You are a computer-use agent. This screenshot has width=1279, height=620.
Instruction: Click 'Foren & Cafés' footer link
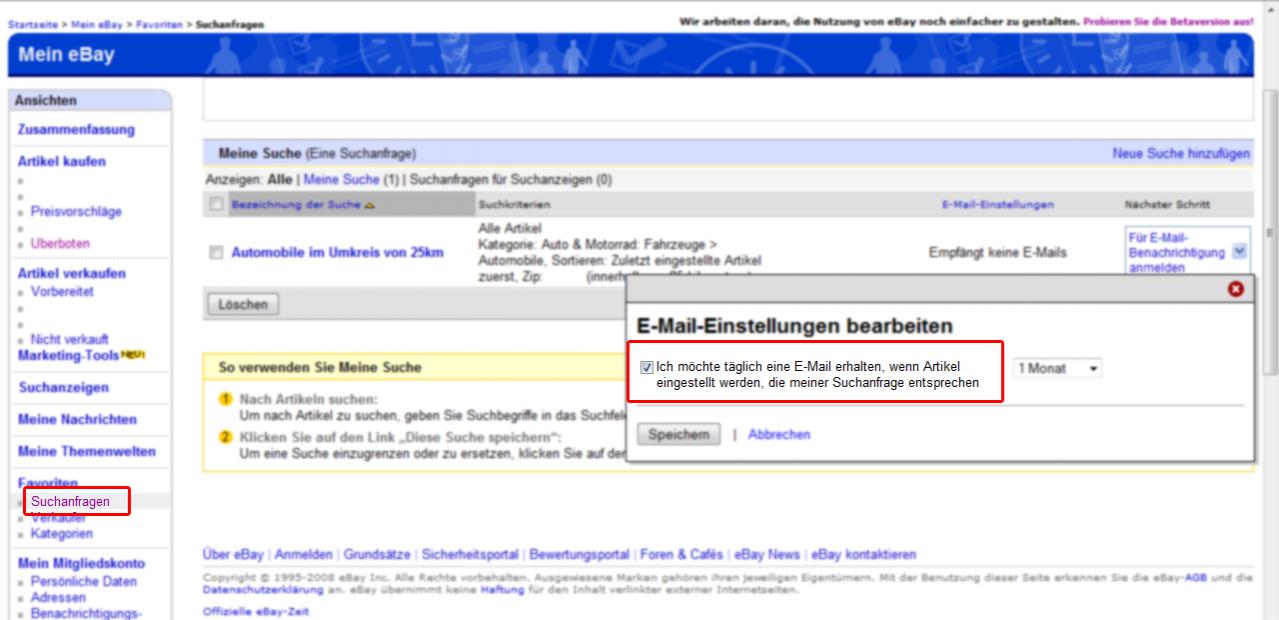click(682, 554)
